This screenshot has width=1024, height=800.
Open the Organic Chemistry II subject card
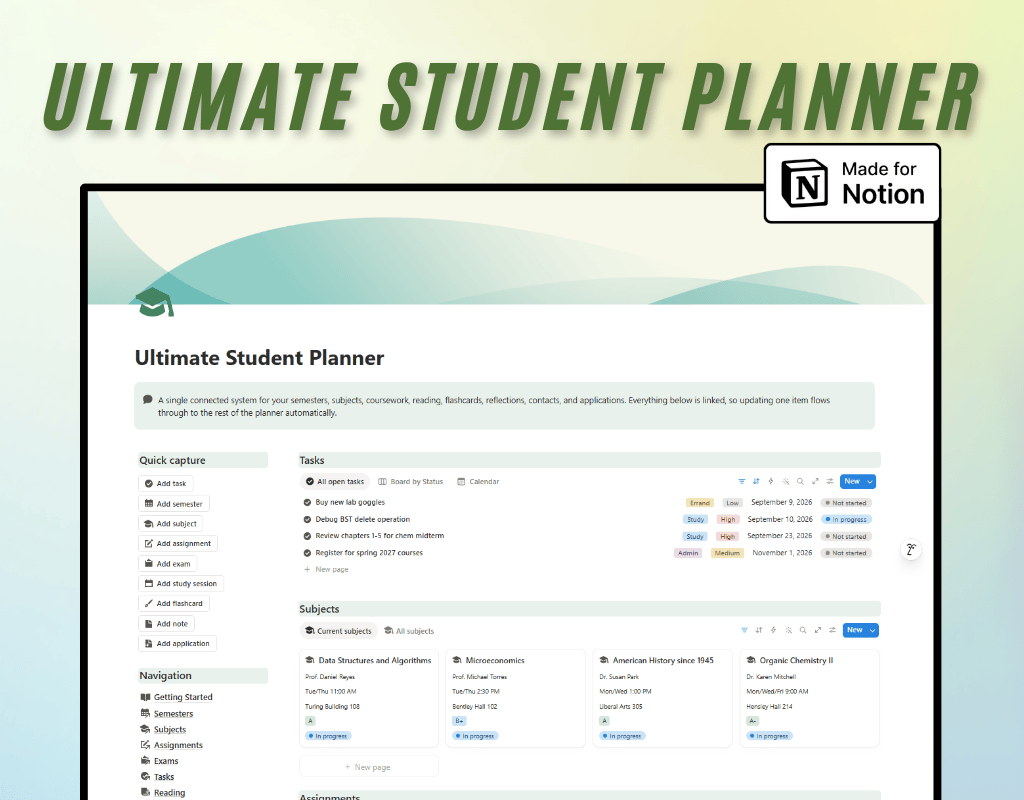(809, 697)
